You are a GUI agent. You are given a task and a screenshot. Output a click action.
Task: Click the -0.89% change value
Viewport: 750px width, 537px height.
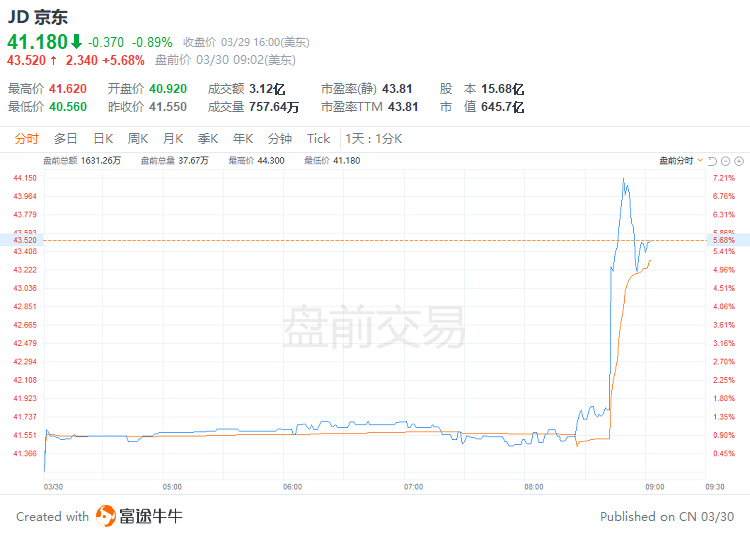(152, 43)
